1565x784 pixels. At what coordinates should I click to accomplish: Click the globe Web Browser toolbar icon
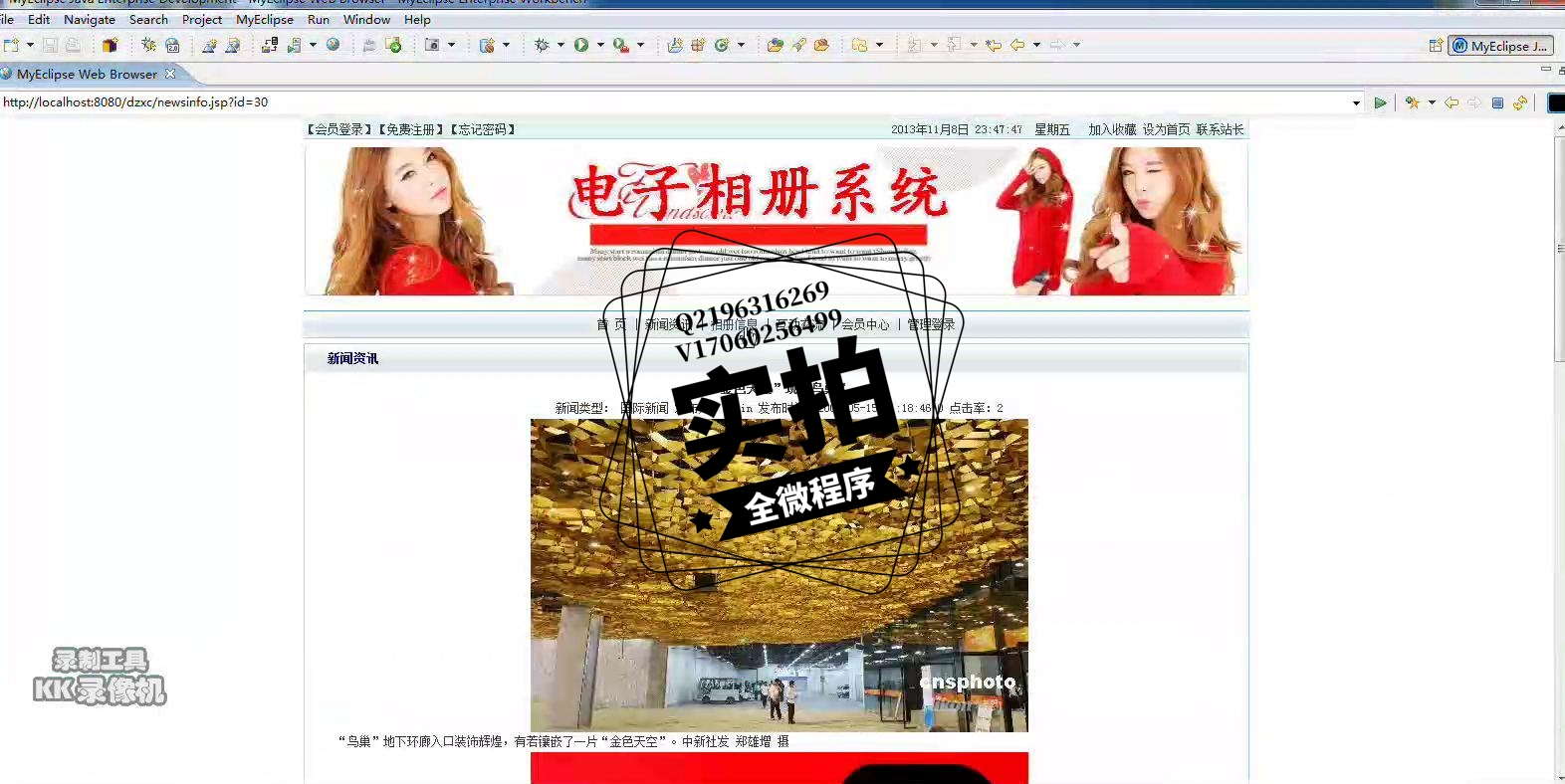pos(333,45)
